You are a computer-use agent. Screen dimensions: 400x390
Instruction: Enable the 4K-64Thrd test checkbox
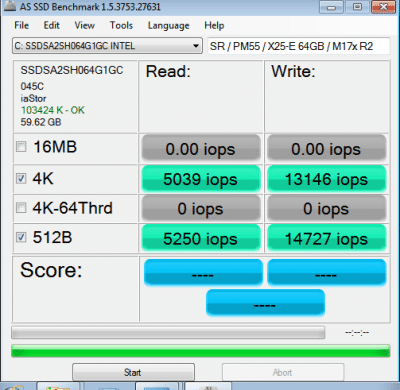point(21,208)
